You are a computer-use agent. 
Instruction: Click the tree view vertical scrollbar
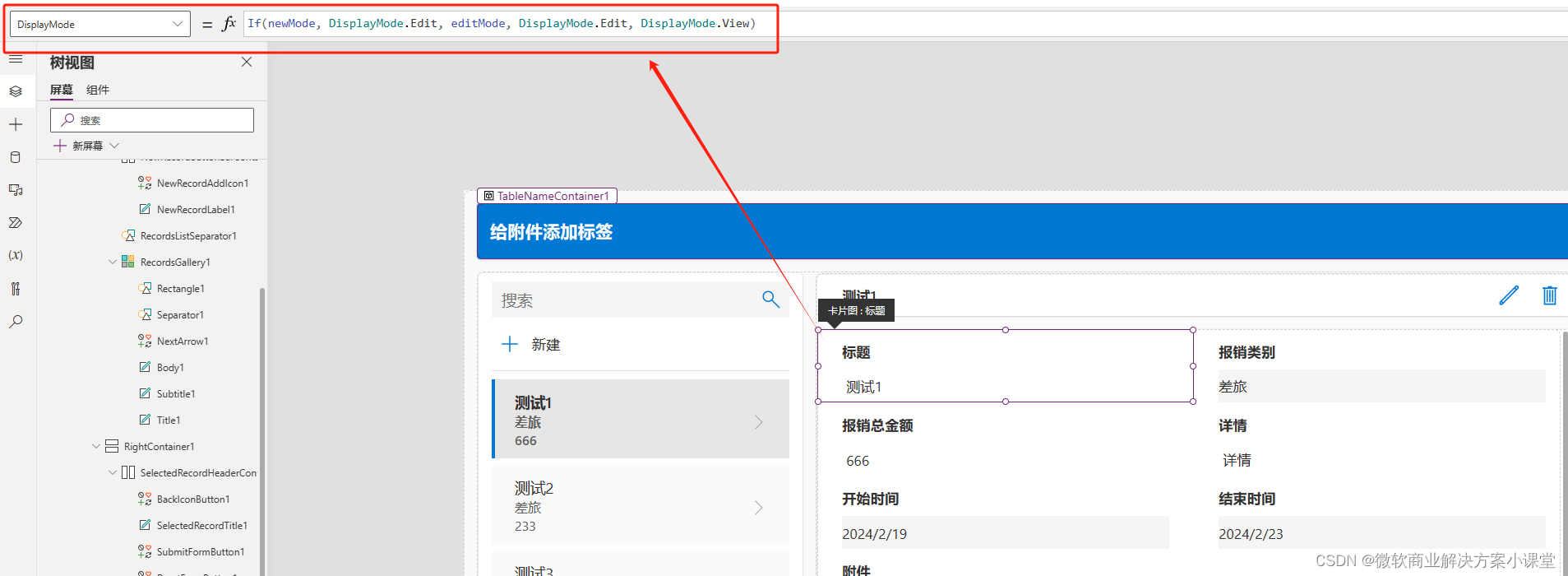click(x=262, y=431)
